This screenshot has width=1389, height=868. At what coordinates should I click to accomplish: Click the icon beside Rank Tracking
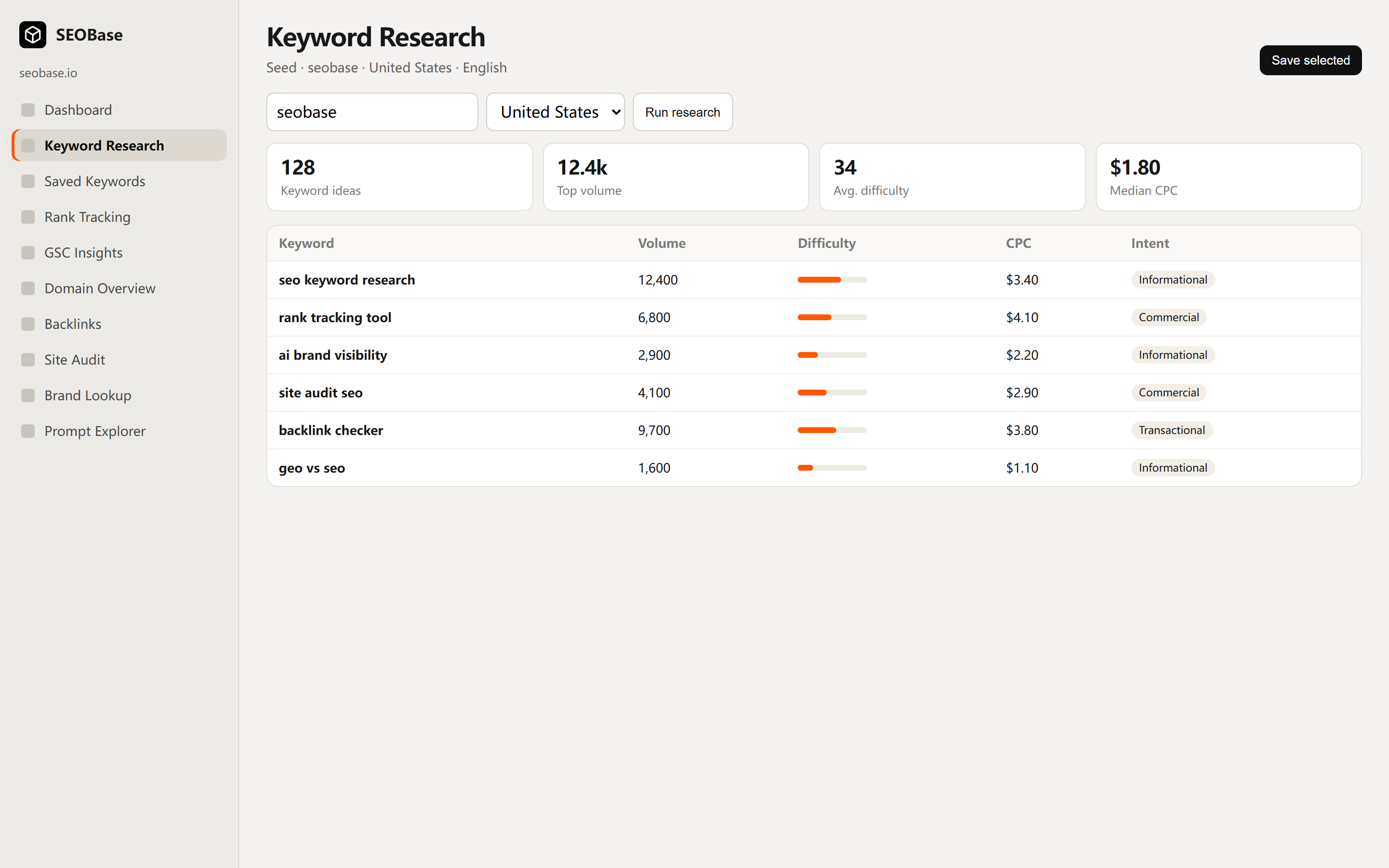[28, 217]
